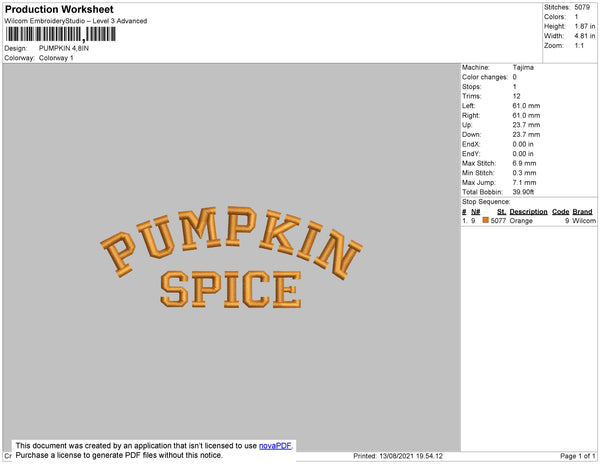The width and height of the screenshot is (600, 464).
Task: Select the Up value 23.7 mm
Action: tap(527, 125)
